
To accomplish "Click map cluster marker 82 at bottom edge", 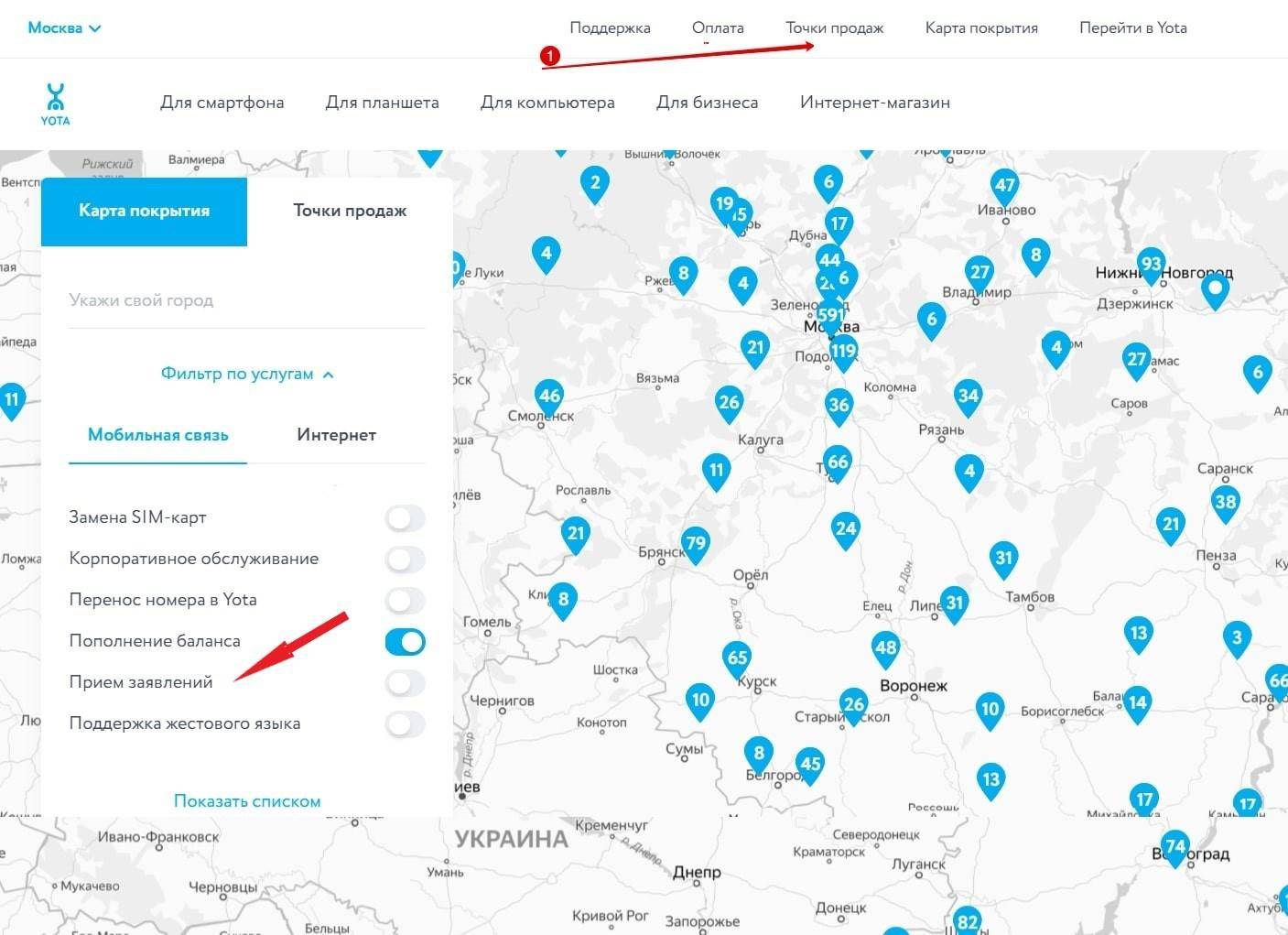I will coord(967,921).
